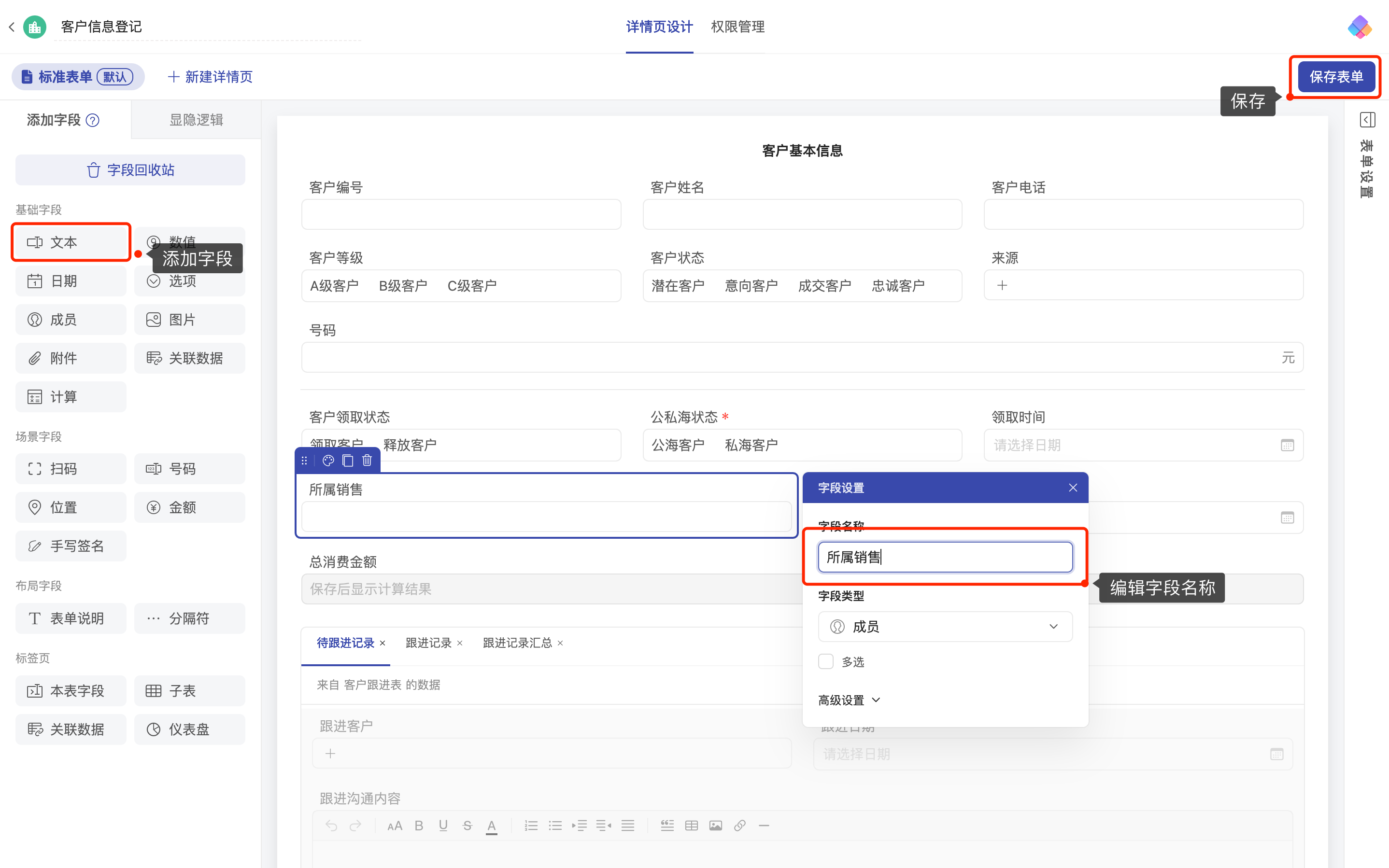Screen dimensions: 1389x868
Task: Click the back arrow icon
Action: pos(12,27)
